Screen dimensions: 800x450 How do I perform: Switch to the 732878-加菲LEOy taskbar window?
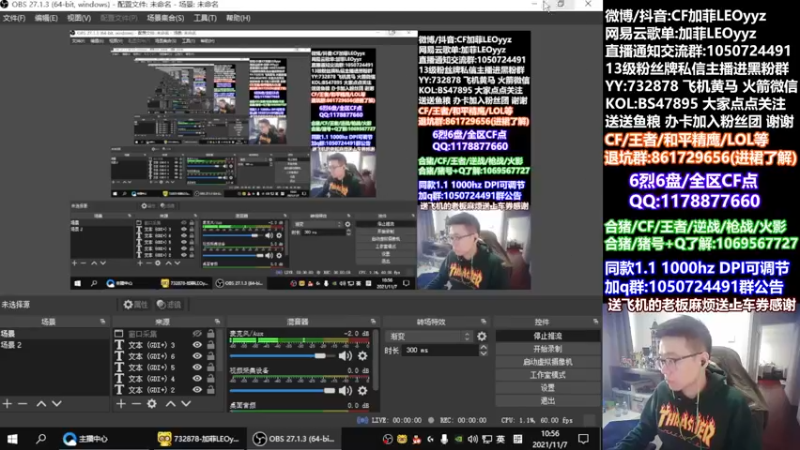(x=198, y=439)
